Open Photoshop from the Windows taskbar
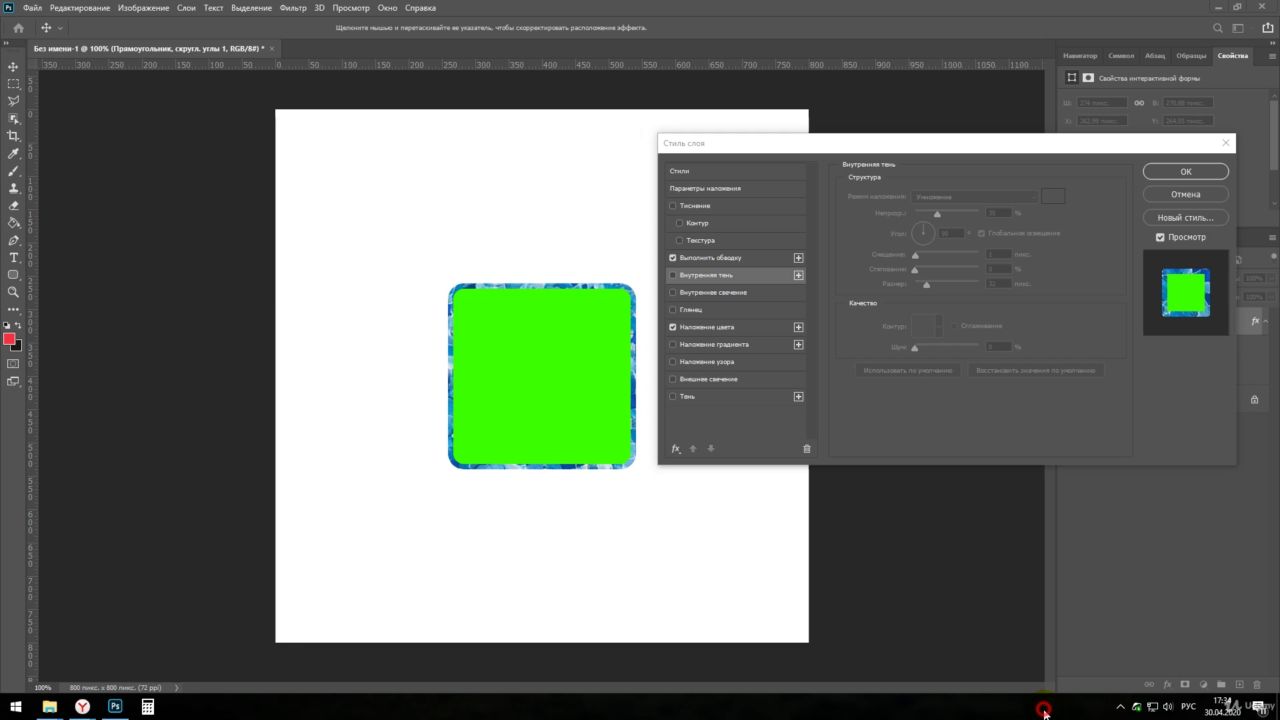Viewport: 1280px width, 720px height. tap(115, 706)
